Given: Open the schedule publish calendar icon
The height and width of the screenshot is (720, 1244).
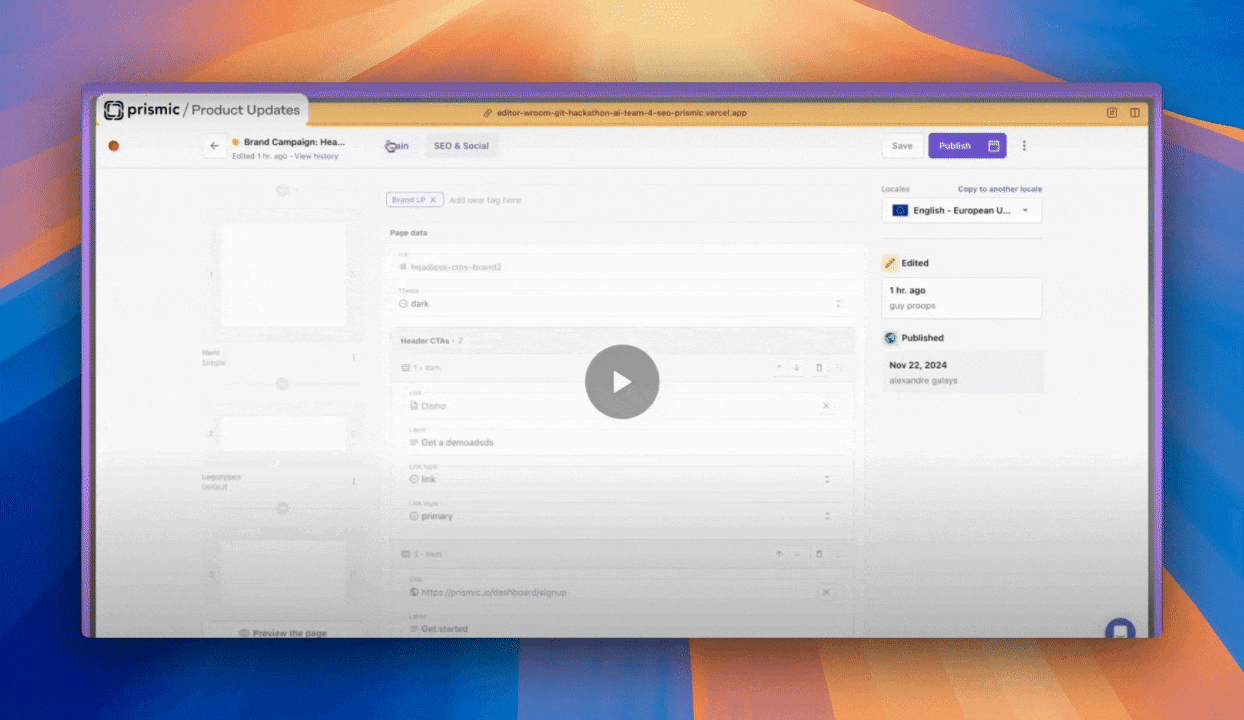Looking at the screenshot, I should click(x=994, y=145).
